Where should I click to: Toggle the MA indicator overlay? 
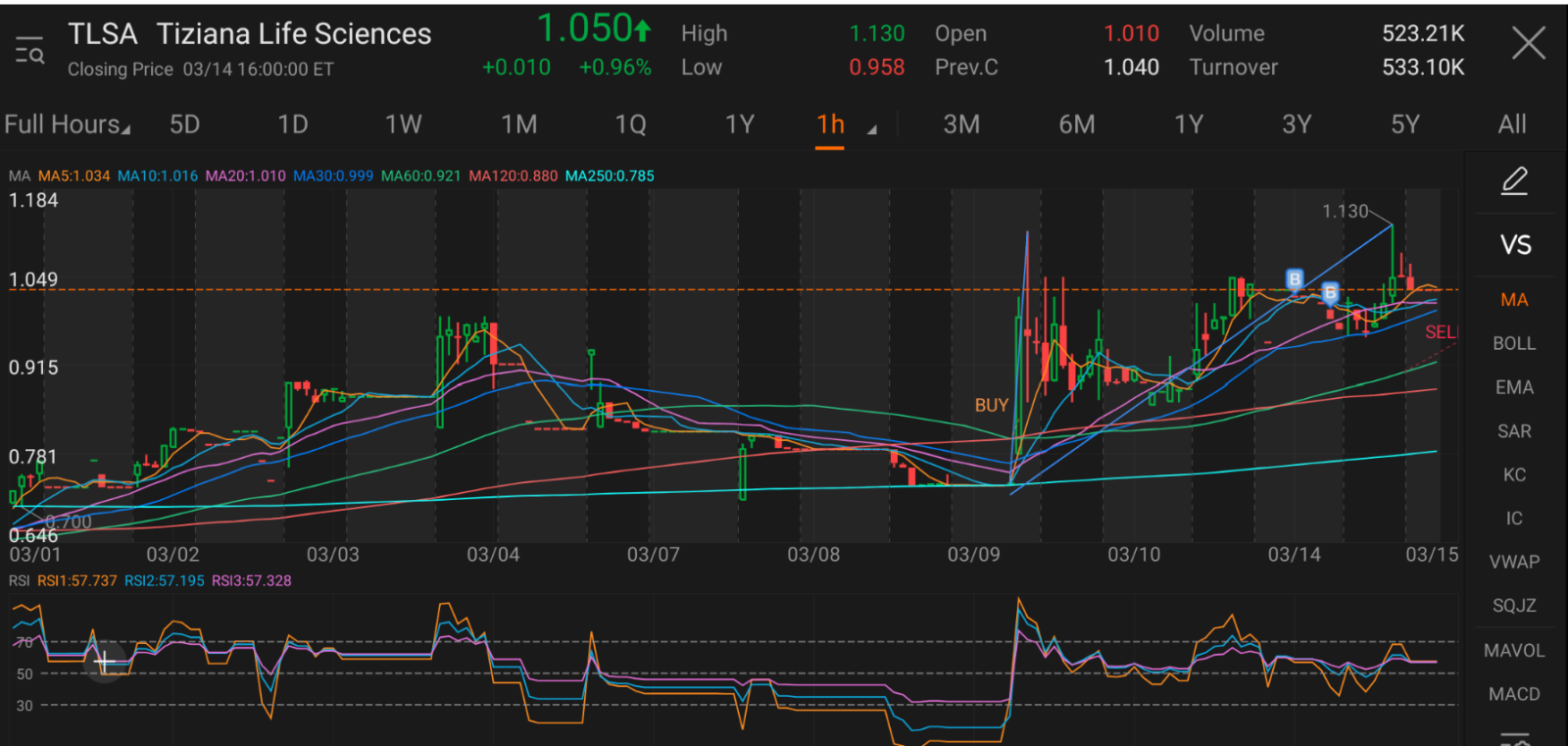[x=1514, y=300]
